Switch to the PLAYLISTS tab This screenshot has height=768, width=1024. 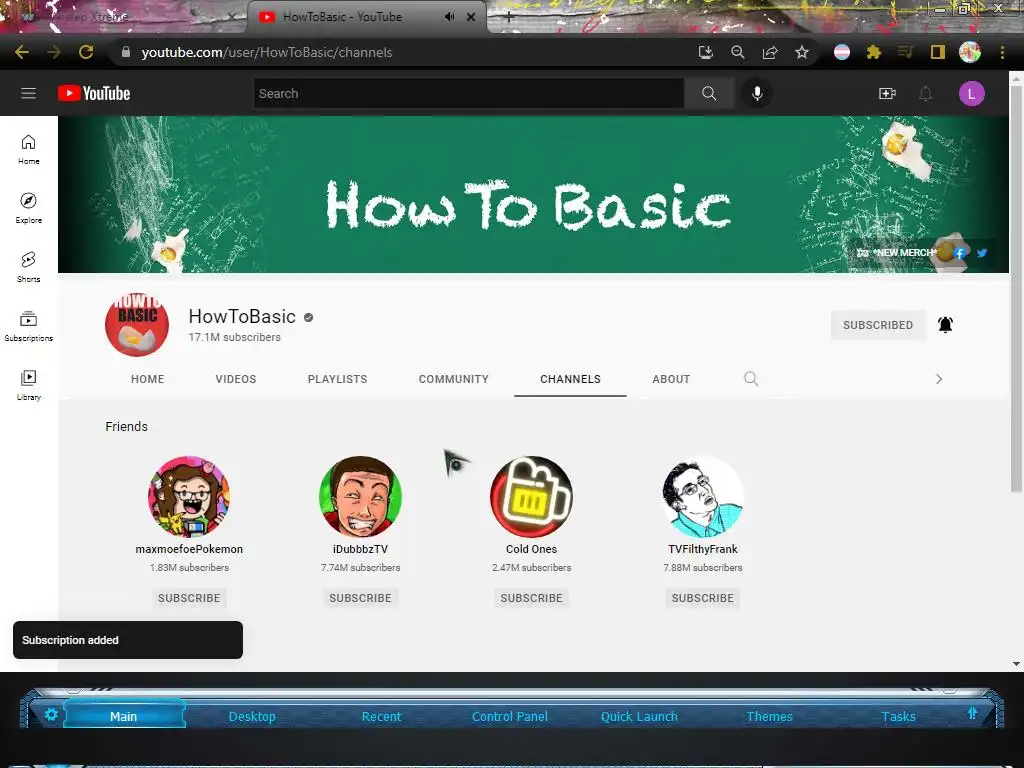point(338,379)
